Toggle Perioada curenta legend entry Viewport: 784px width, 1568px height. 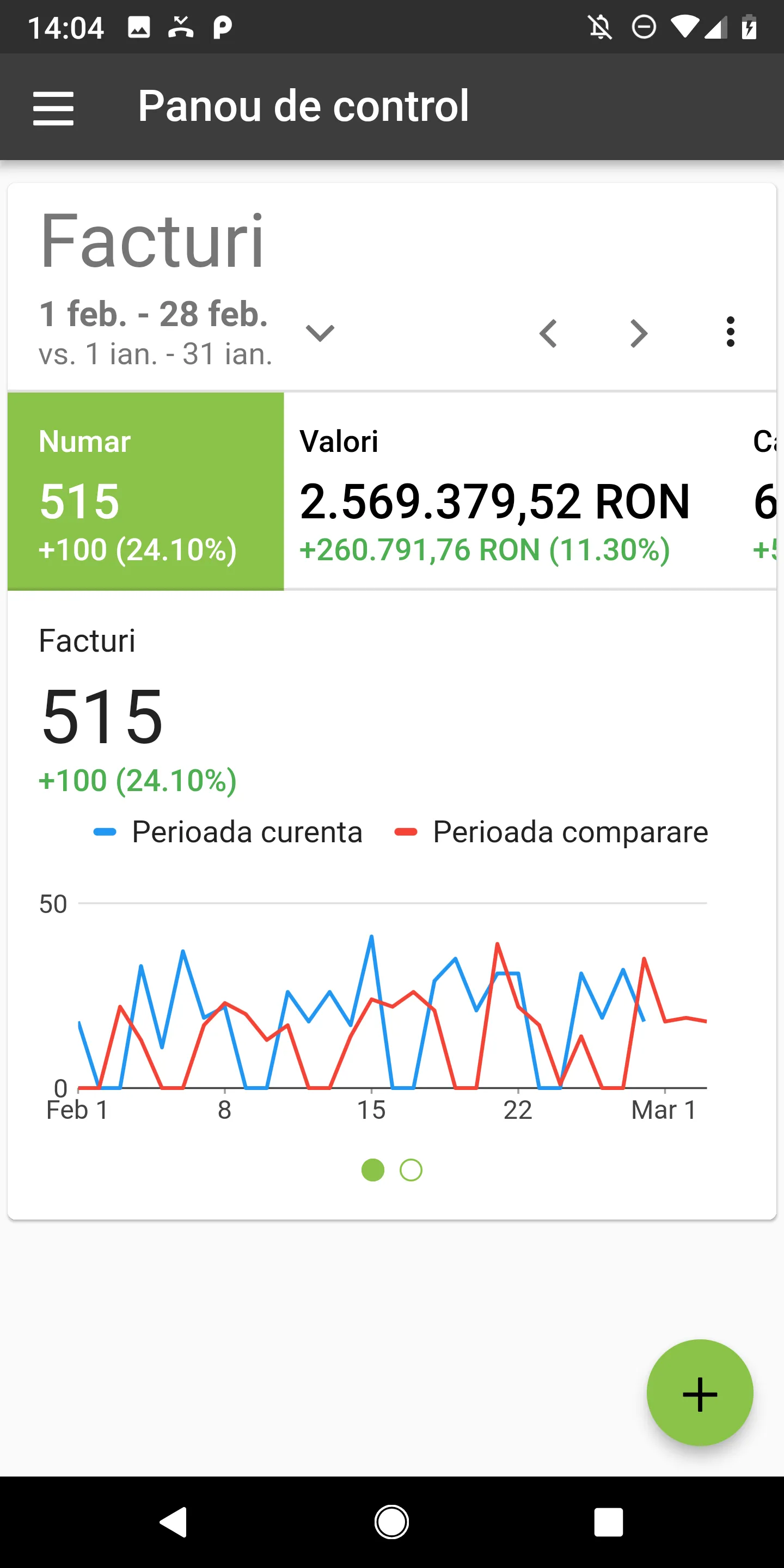(x=228, y=831)
